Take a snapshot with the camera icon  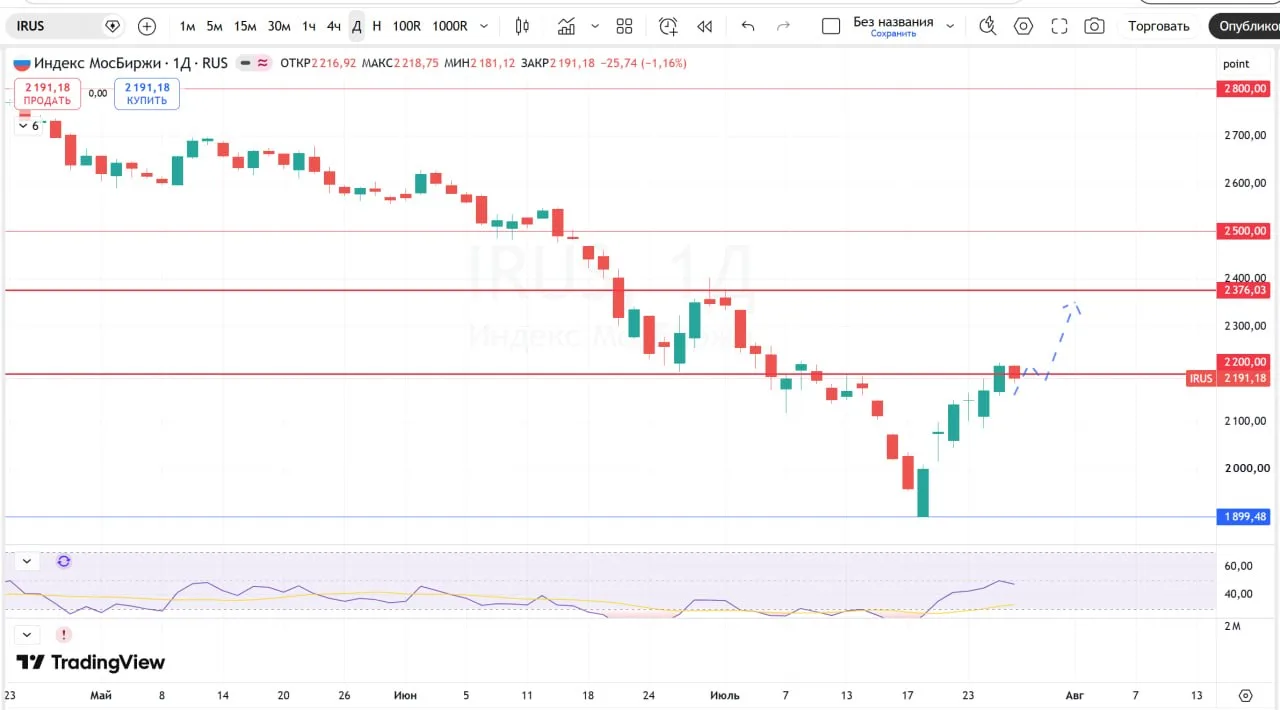point(1095,26)
